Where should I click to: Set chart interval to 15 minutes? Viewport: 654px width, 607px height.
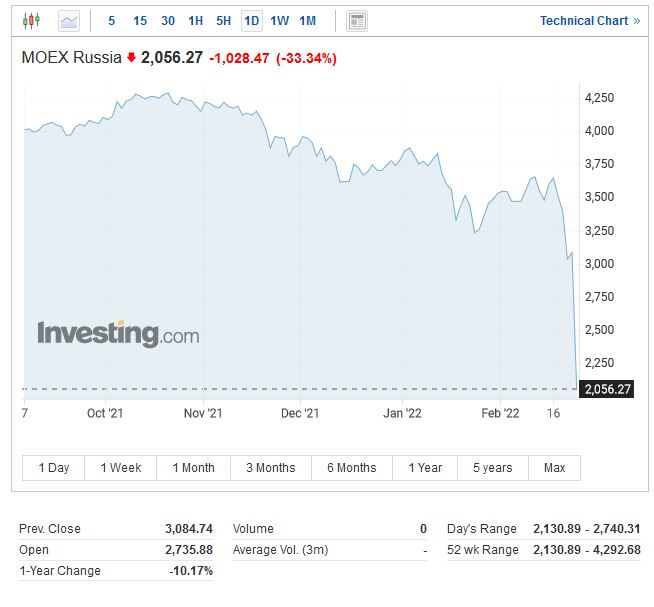pyautogui.click(x=140, y=20)
